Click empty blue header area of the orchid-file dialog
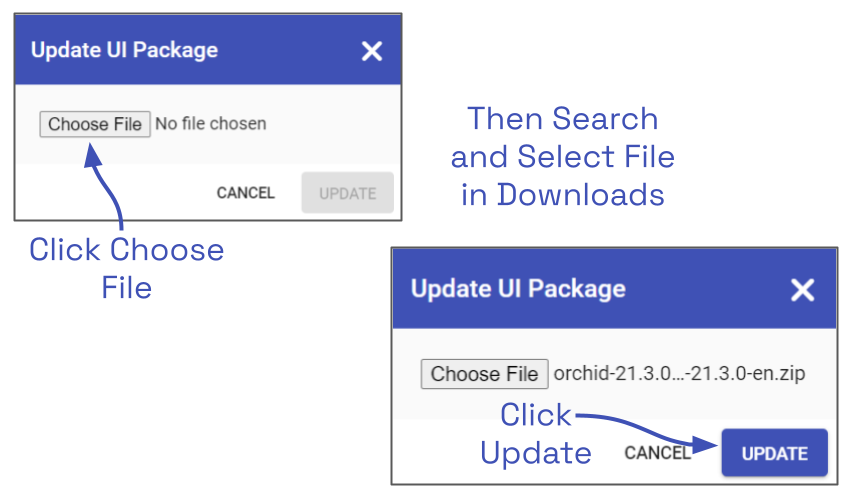The width and height of the screenshot is (852, 494). point(710,289)
